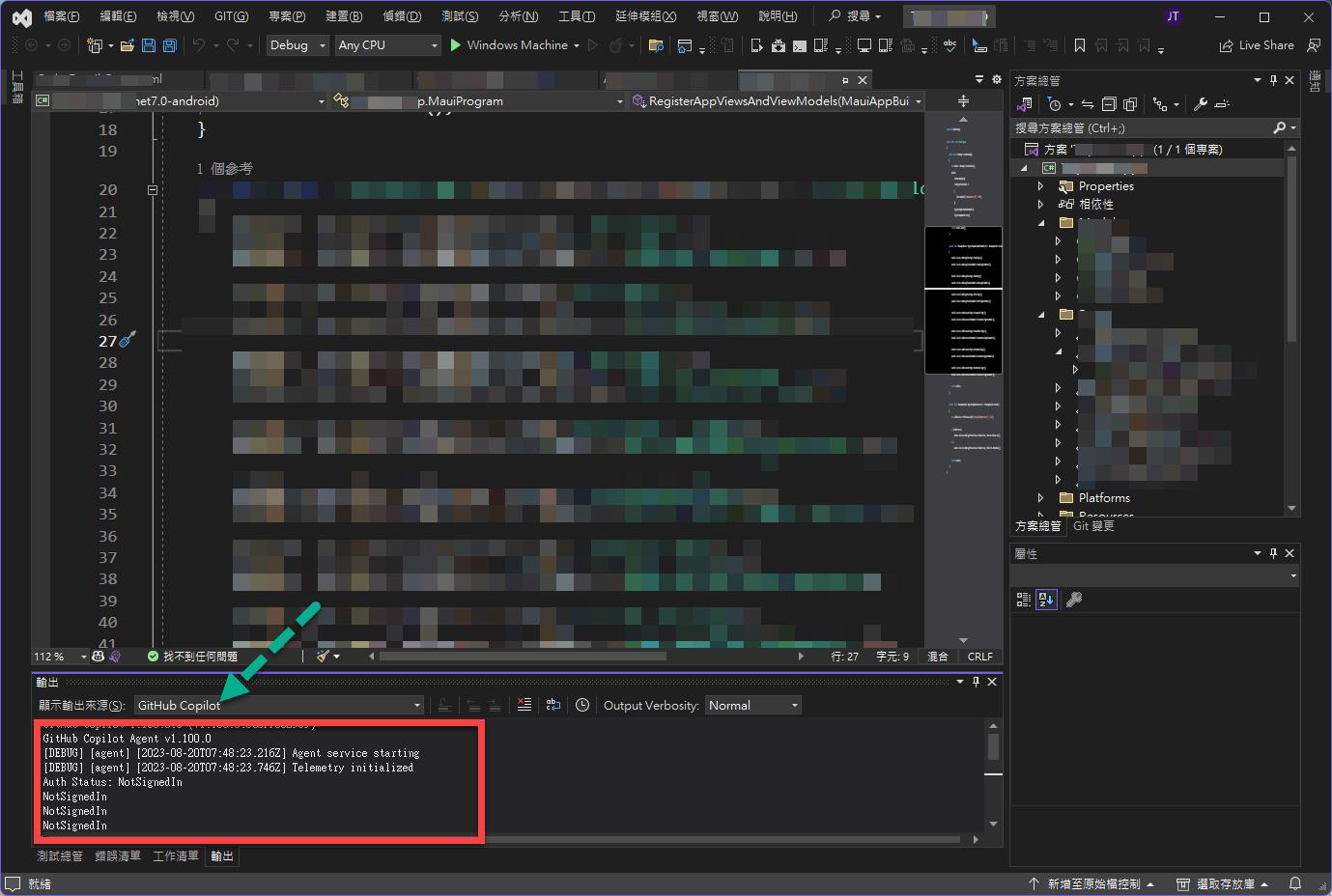Click the Undo icon on the toolbar
The height and width of the screenshot is (896, 1332).
[x=199, y=44]
